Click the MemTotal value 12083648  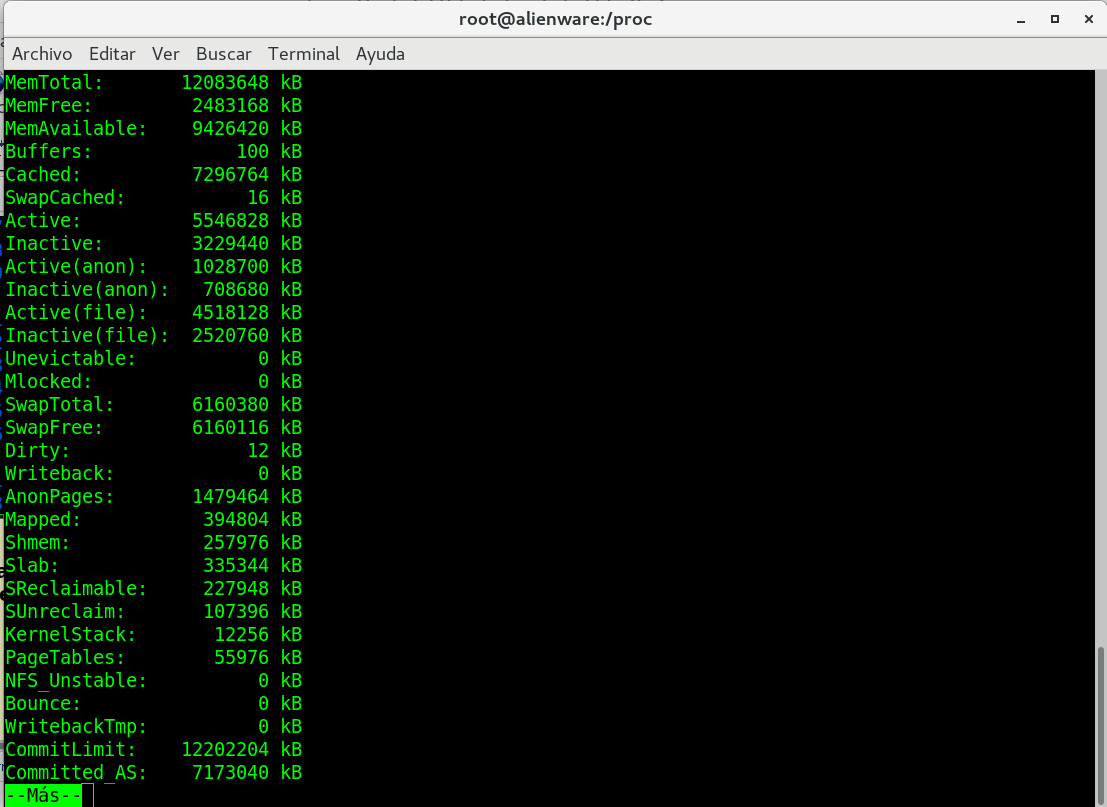(225, 83)
